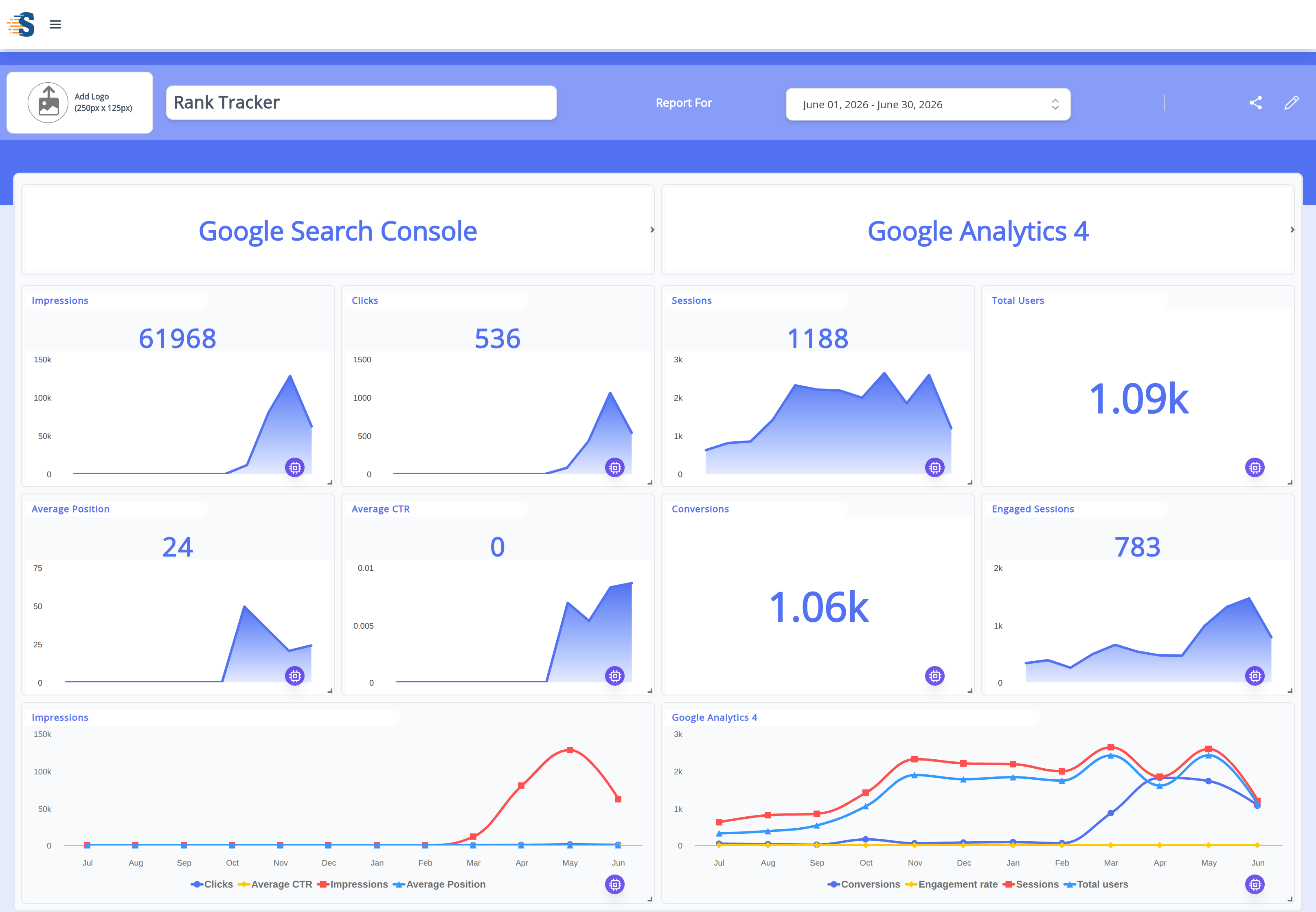Click the 536 Clicks value

tap(497, 338)
